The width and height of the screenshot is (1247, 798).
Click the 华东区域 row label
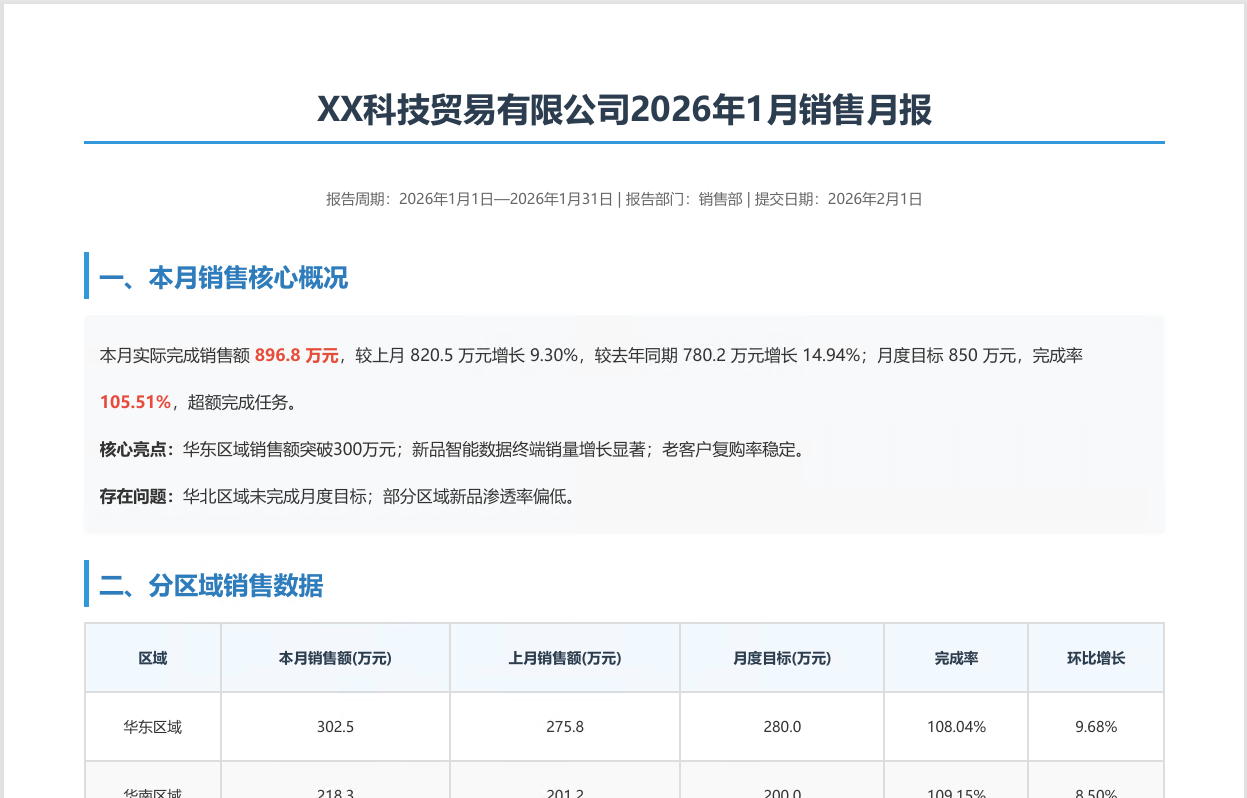click(x=152, y=727)
